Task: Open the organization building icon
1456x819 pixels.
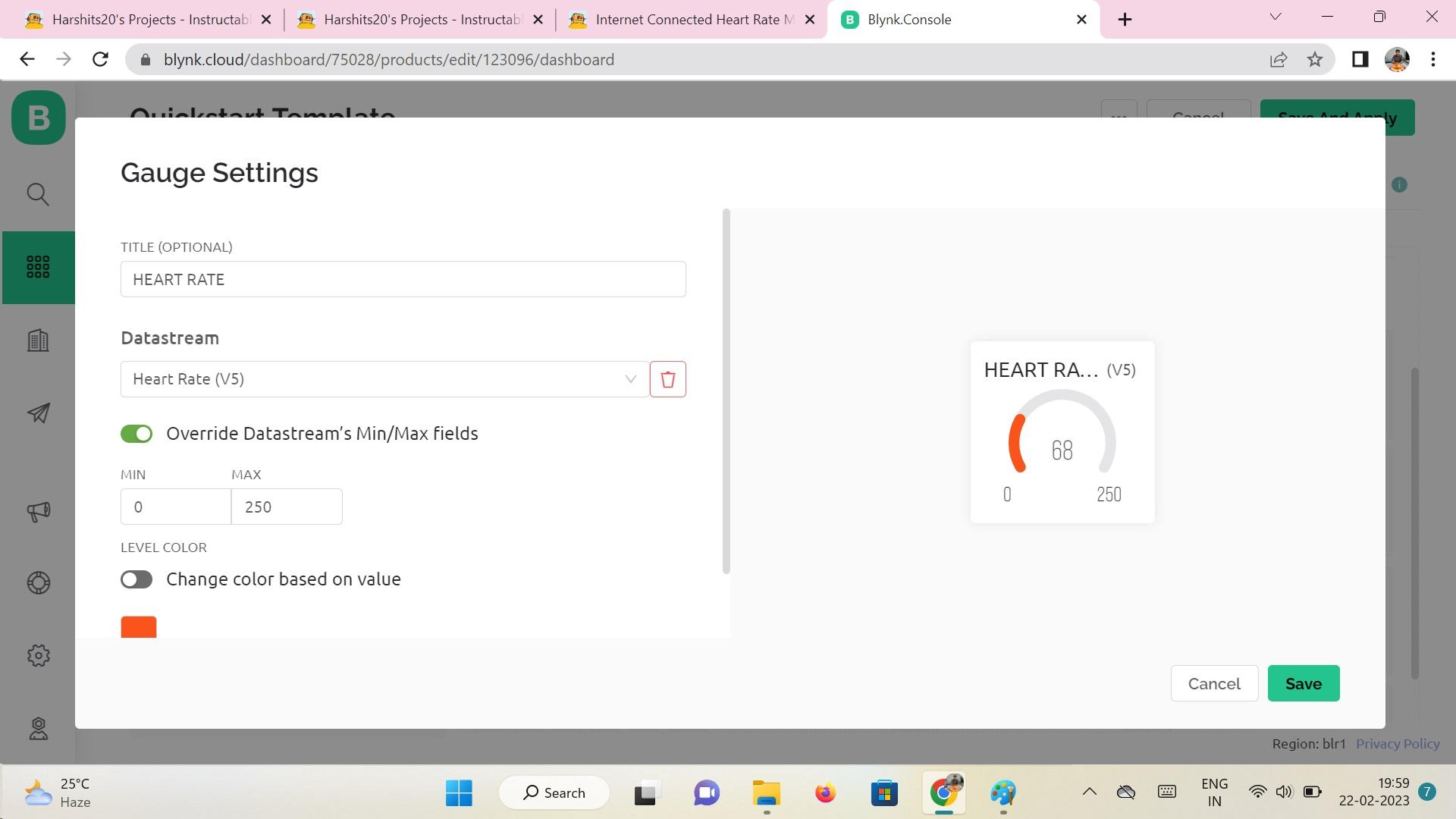Action: pyautogui.click(x=38, y=340)
